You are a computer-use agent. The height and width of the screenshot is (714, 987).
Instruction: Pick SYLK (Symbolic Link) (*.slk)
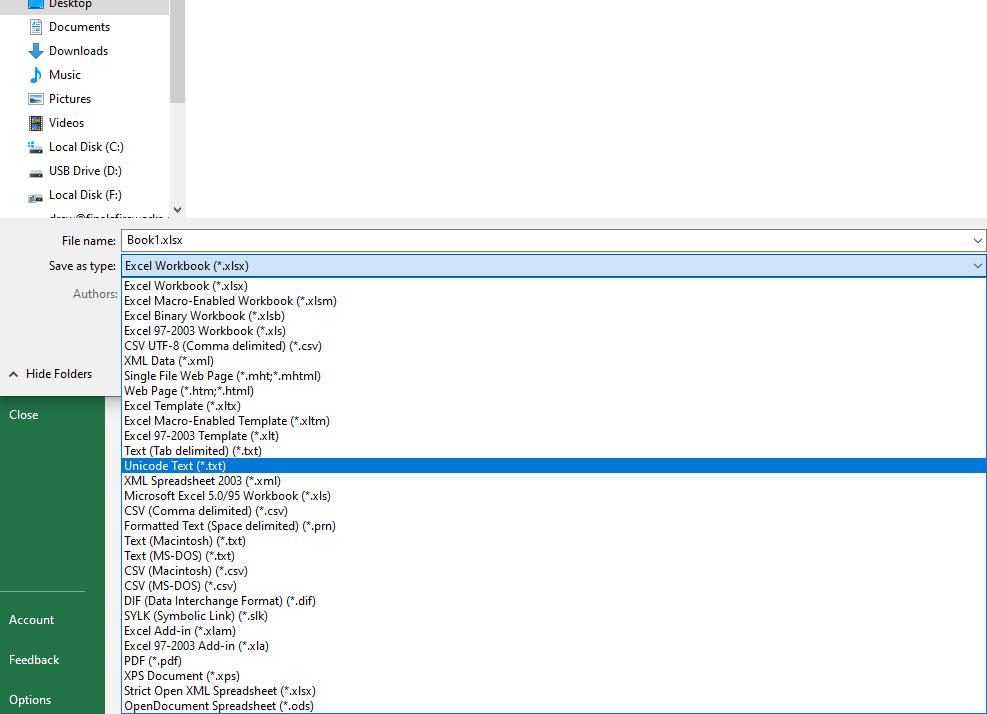(553, 616)
